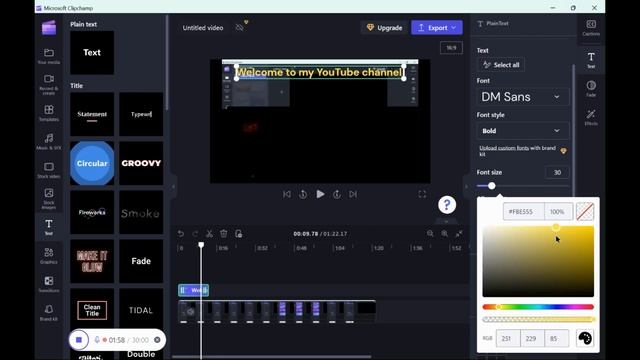Choose the Circular title style
640x360 pixels.
click(x=92, y=163)
